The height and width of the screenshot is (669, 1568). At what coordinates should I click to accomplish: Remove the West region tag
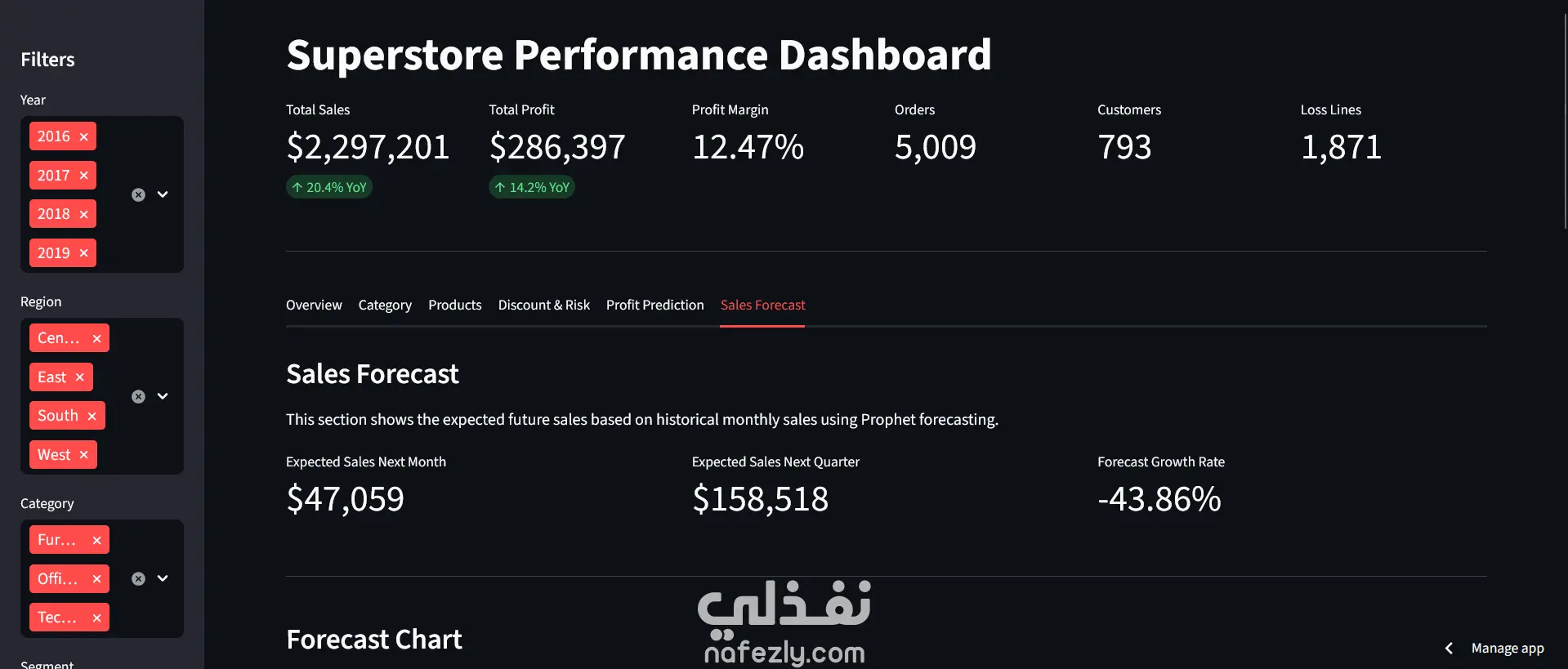click(83, 455)
